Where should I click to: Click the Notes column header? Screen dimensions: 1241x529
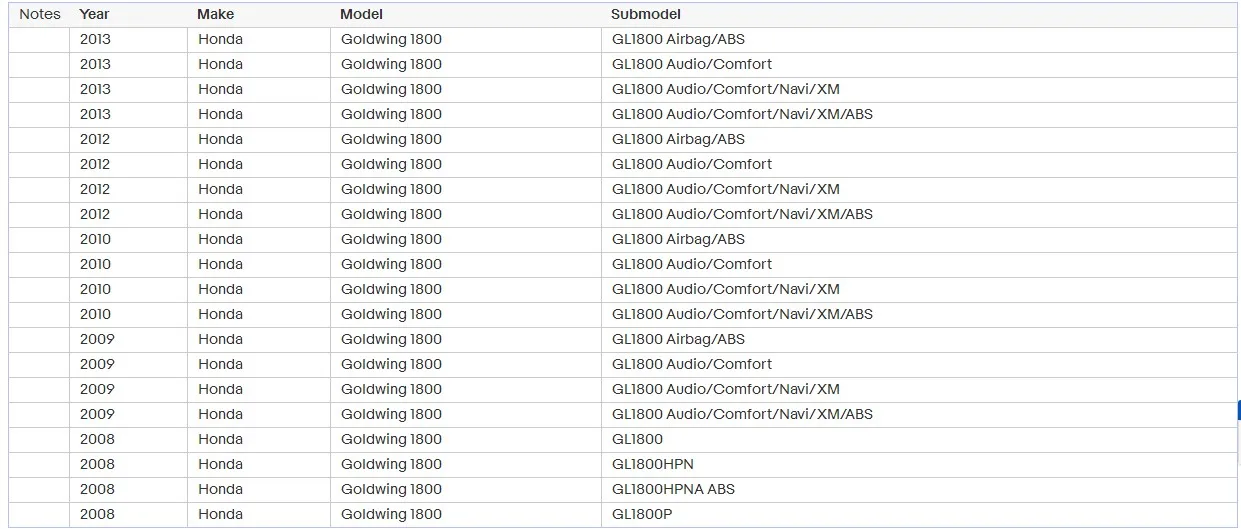(40, 14)
